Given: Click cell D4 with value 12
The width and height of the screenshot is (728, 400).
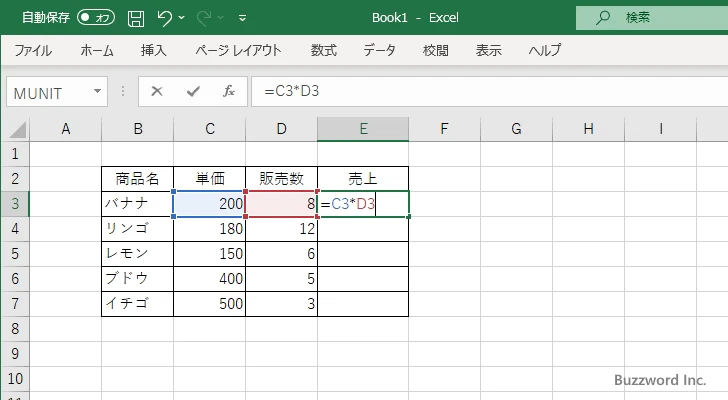Looking at the screenshot, I should [x=281, y=229].
